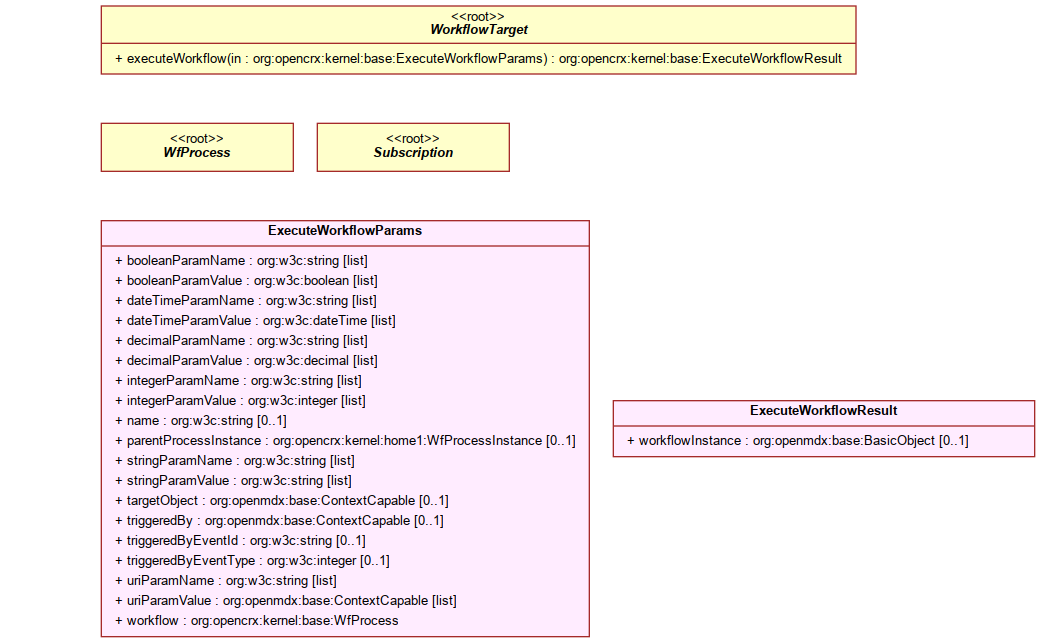Viewport: 1040px width, 643px height.
Task: Select the targetObject attribute
Action: (282, 500)
